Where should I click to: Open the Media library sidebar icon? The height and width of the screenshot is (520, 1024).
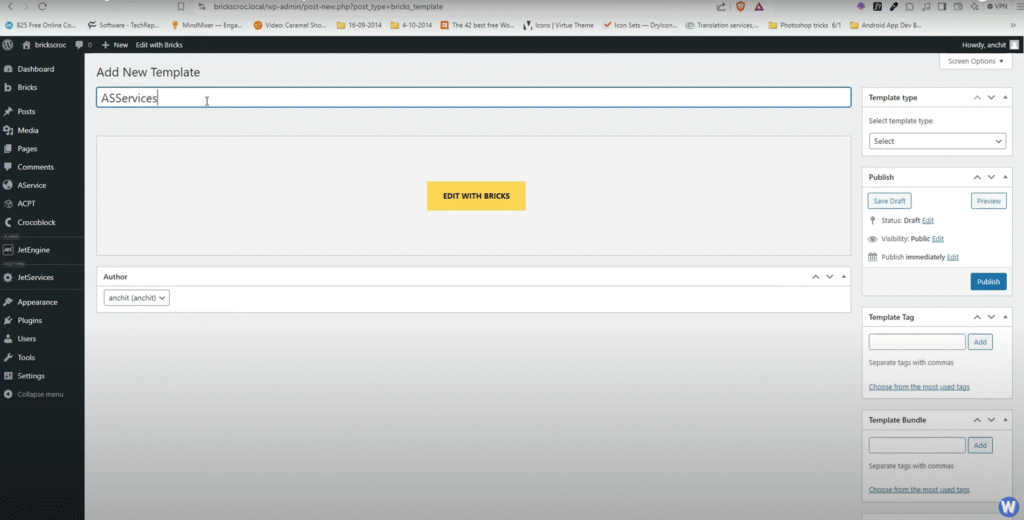tap(8, 130)
